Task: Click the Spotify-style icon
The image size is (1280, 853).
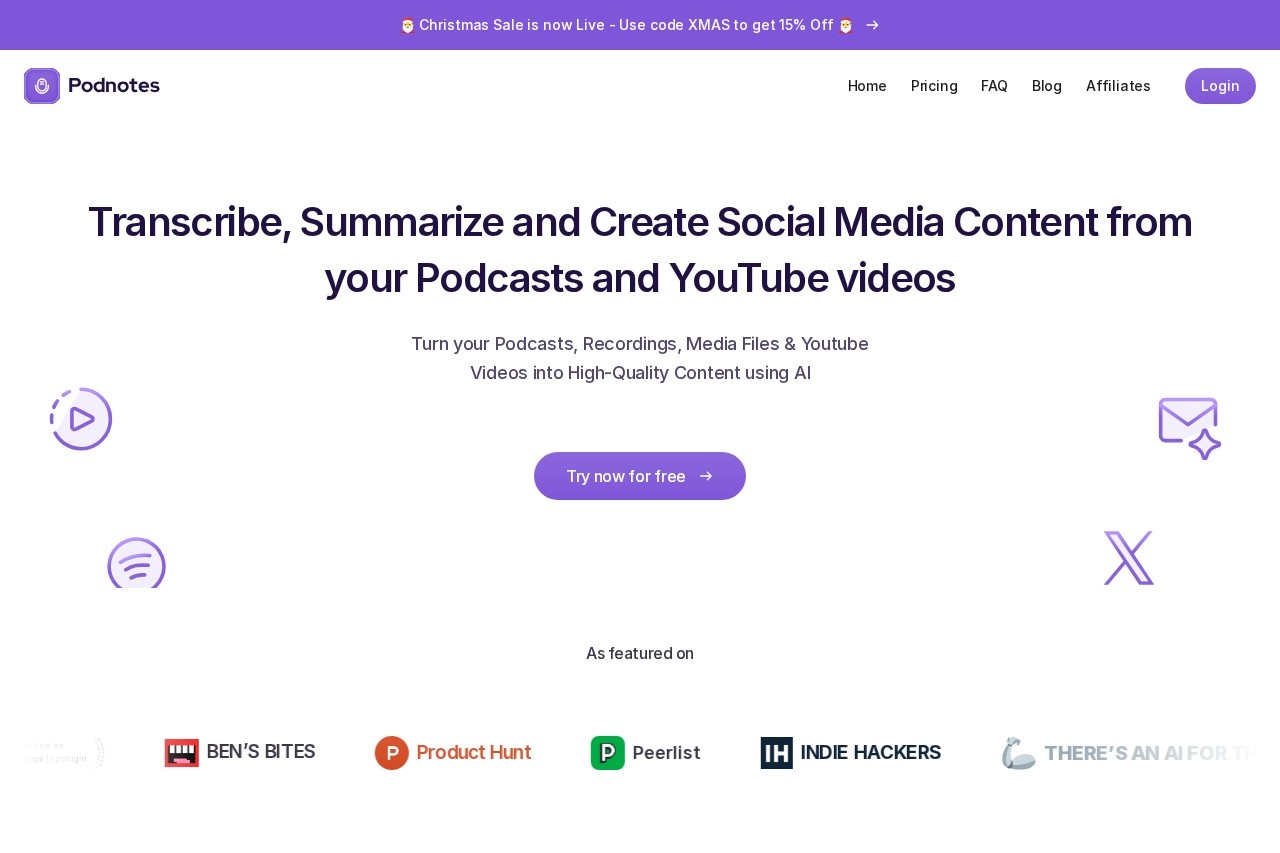Action: pyautogui.click(x=136, y=563)
